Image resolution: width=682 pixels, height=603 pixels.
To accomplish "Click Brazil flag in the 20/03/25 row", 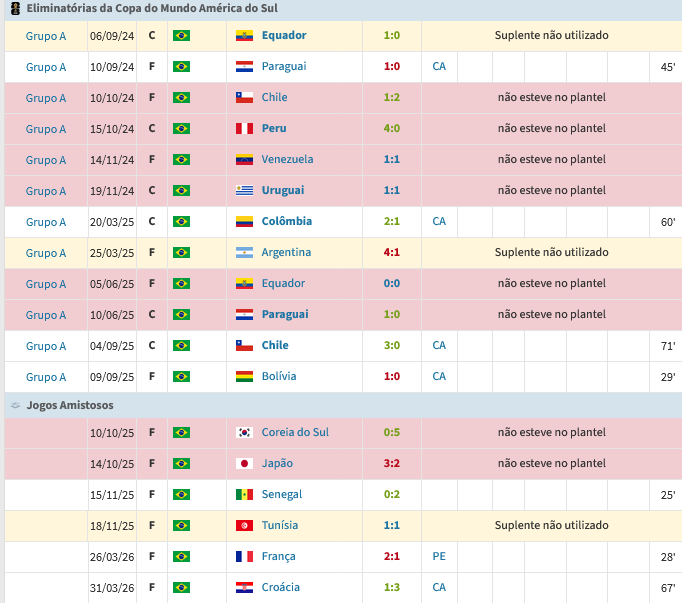I will point(181,221).
